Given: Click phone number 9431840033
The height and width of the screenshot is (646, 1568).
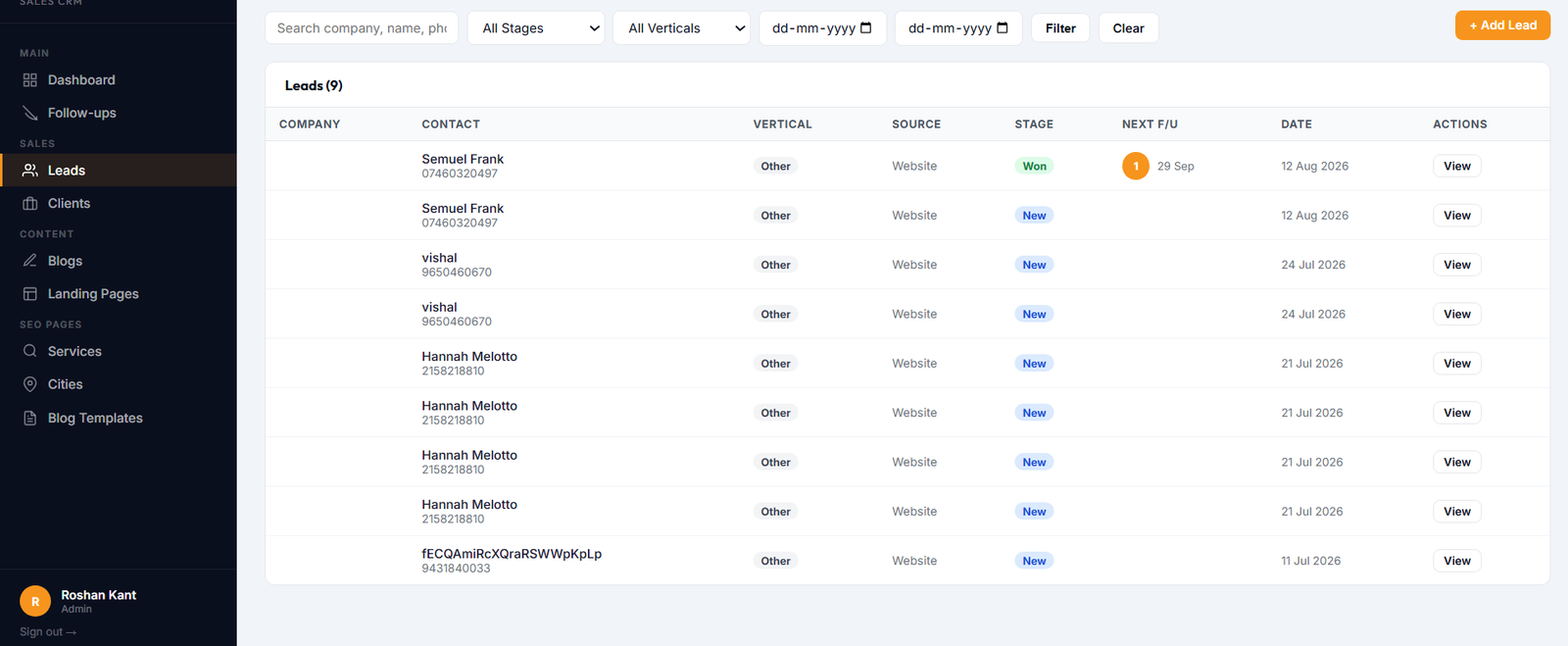Looking at the screenshot, I should point(456,569).
